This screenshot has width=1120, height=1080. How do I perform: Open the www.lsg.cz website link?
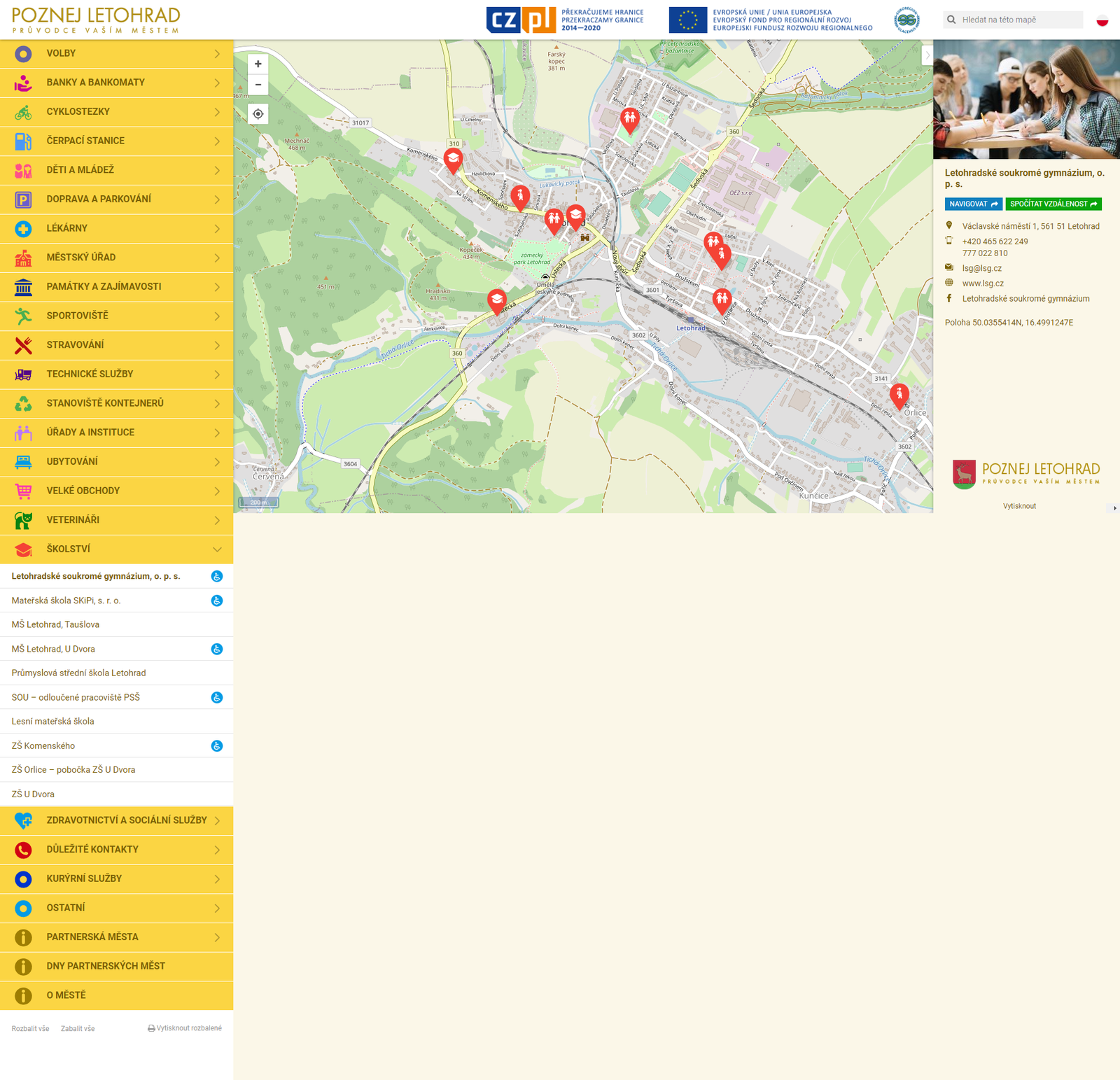tap(983, 283)
